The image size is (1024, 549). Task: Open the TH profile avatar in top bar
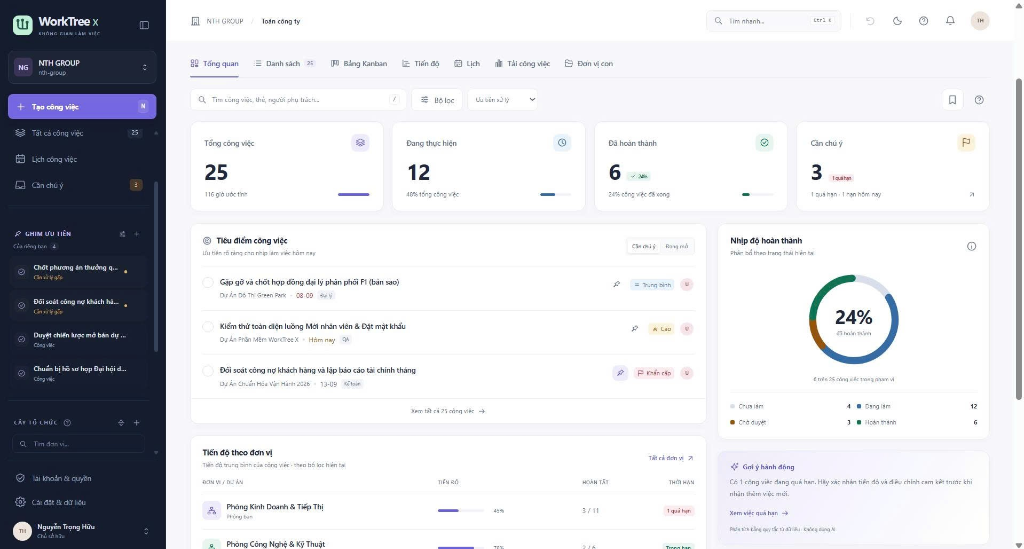980,21
